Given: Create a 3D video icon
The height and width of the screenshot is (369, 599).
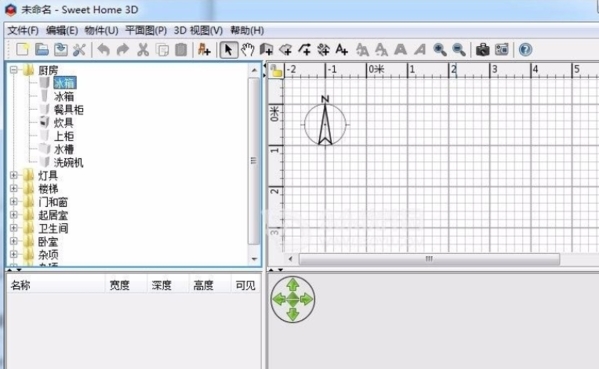Looking at the screenshot, I should pyautogui.click(x=502, y=50).
